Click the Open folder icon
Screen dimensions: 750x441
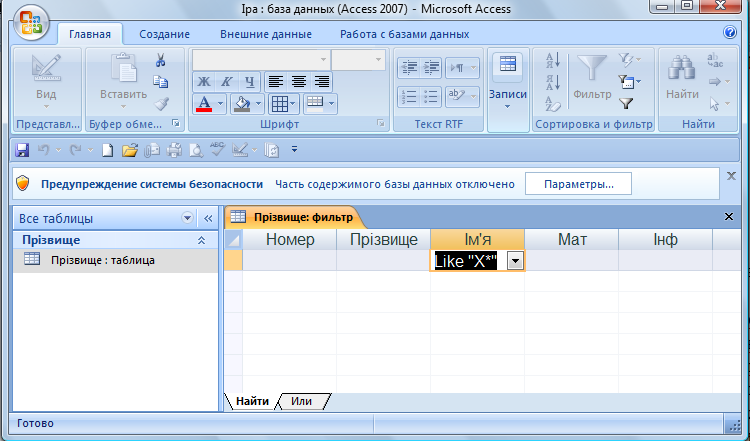(x=130, y=150)
